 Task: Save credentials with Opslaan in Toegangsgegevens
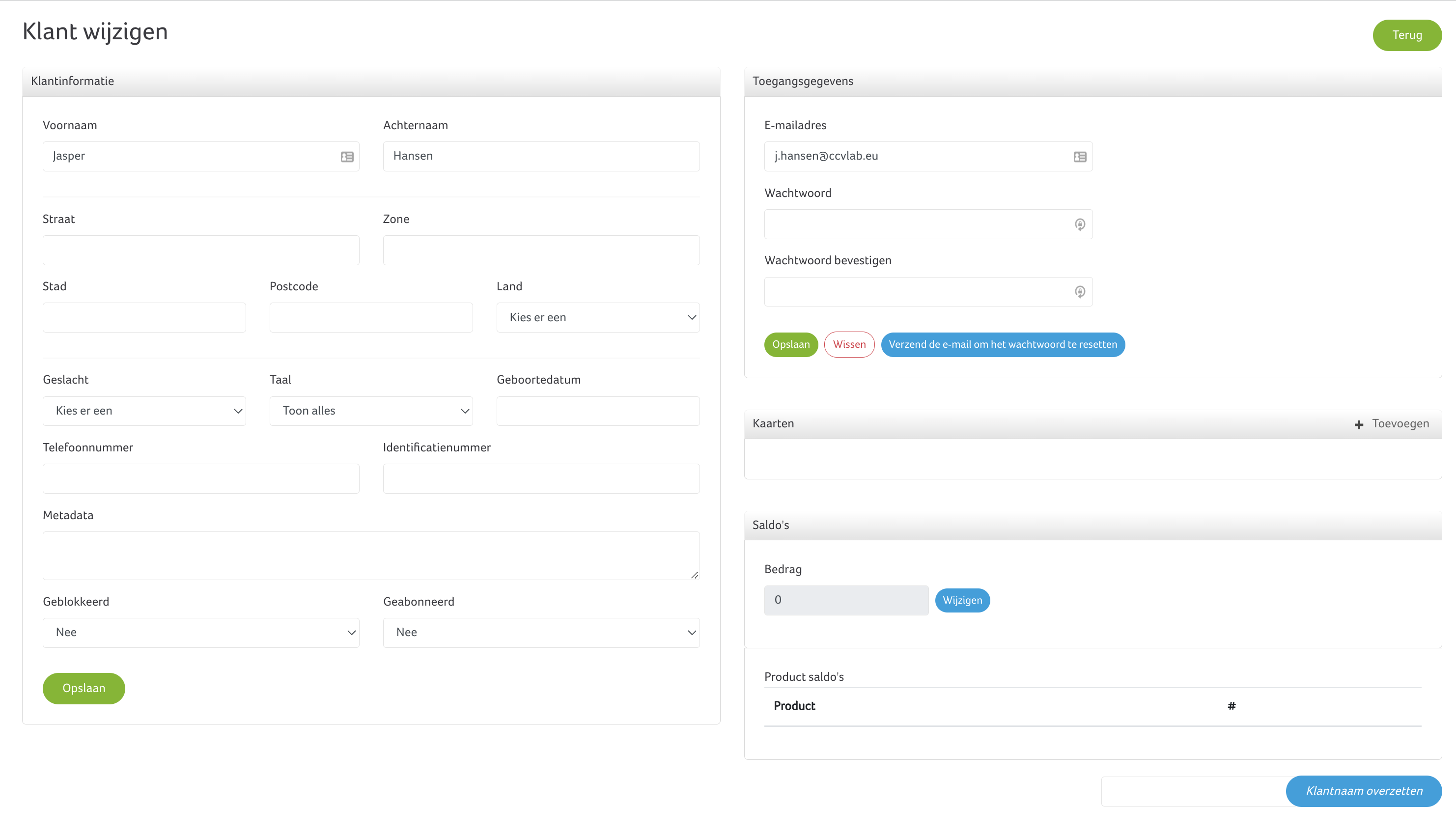click(790, 344)
